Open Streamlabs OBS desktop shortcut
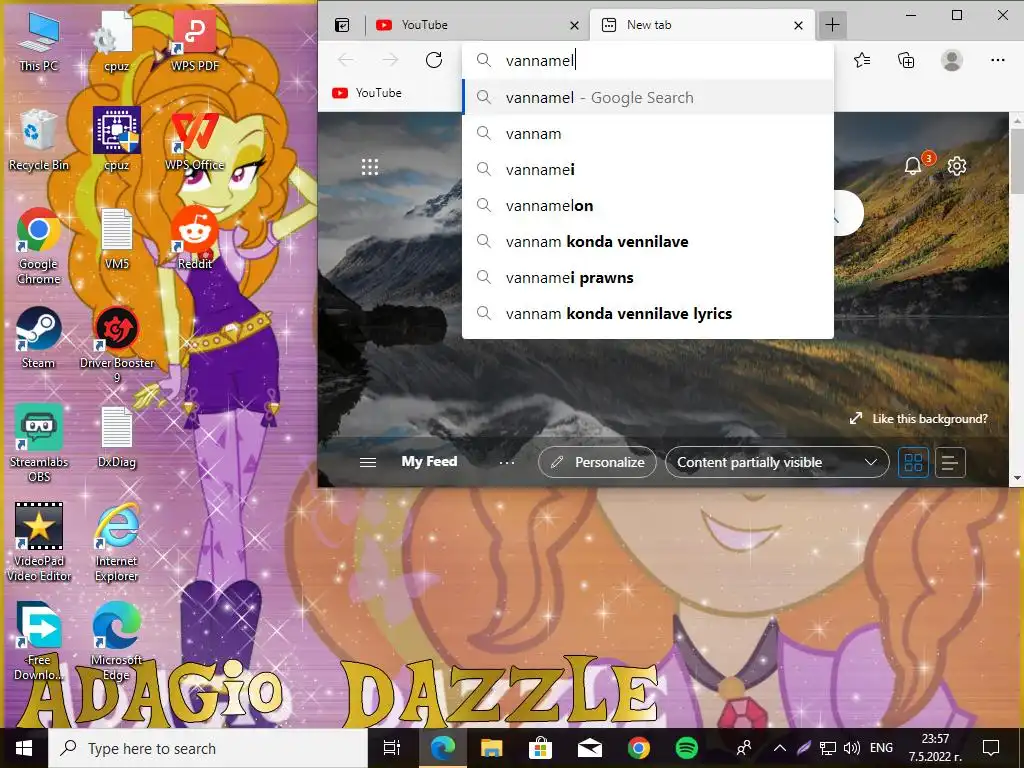Screen dimensions: 1024x768 pos(39,443)
